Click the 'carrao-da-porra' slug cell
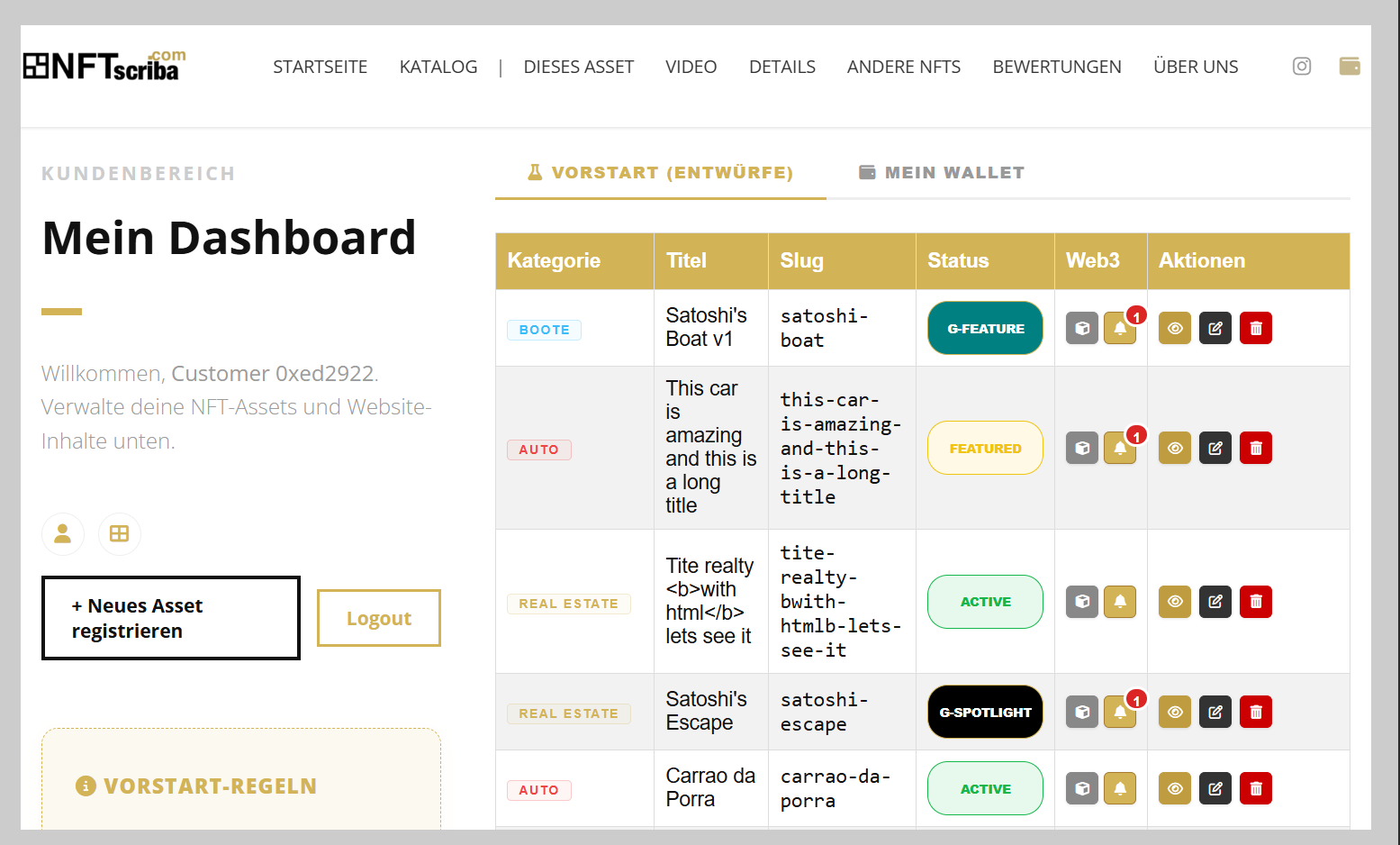Viewport: 1400px width, 845px height. (x=842, y=788)
